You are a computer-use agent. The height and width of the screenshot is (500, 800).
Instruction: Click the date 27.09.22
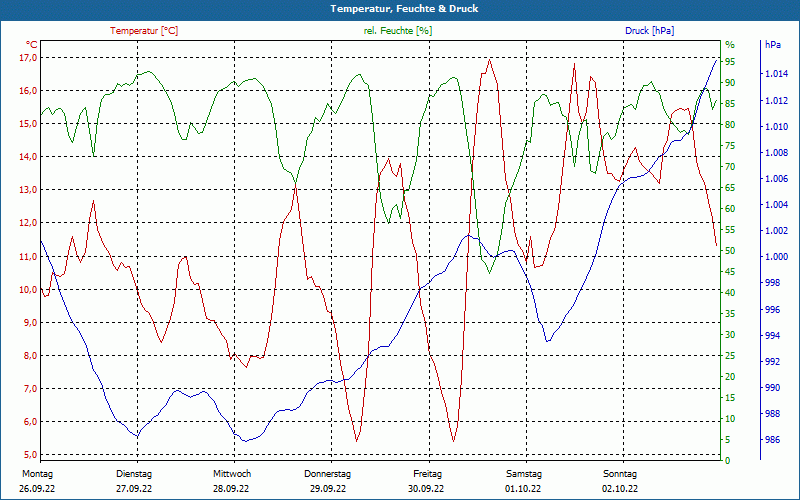click(x=134, y=489)
